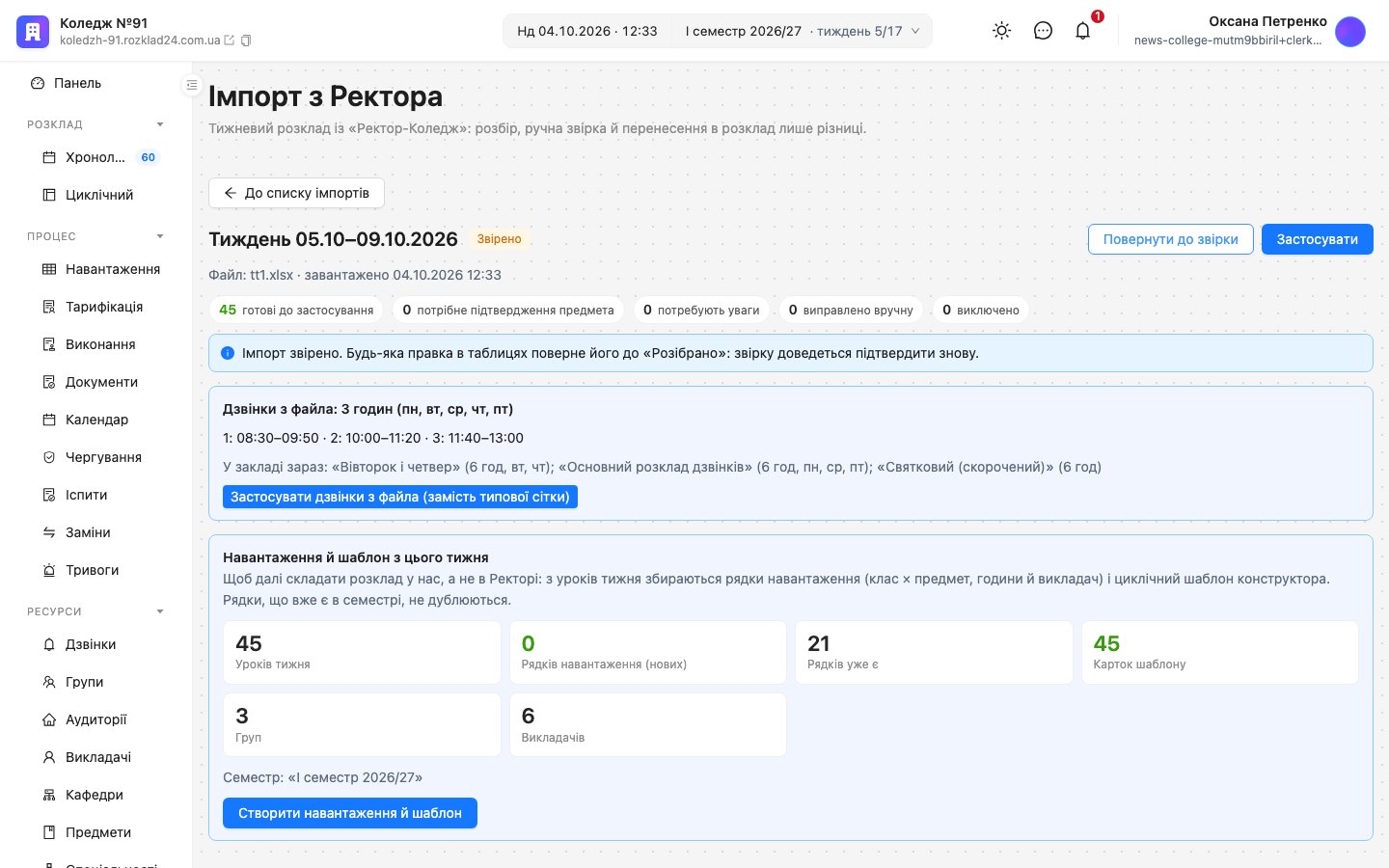Click the Дзвінки bell icon

point(49,644)
